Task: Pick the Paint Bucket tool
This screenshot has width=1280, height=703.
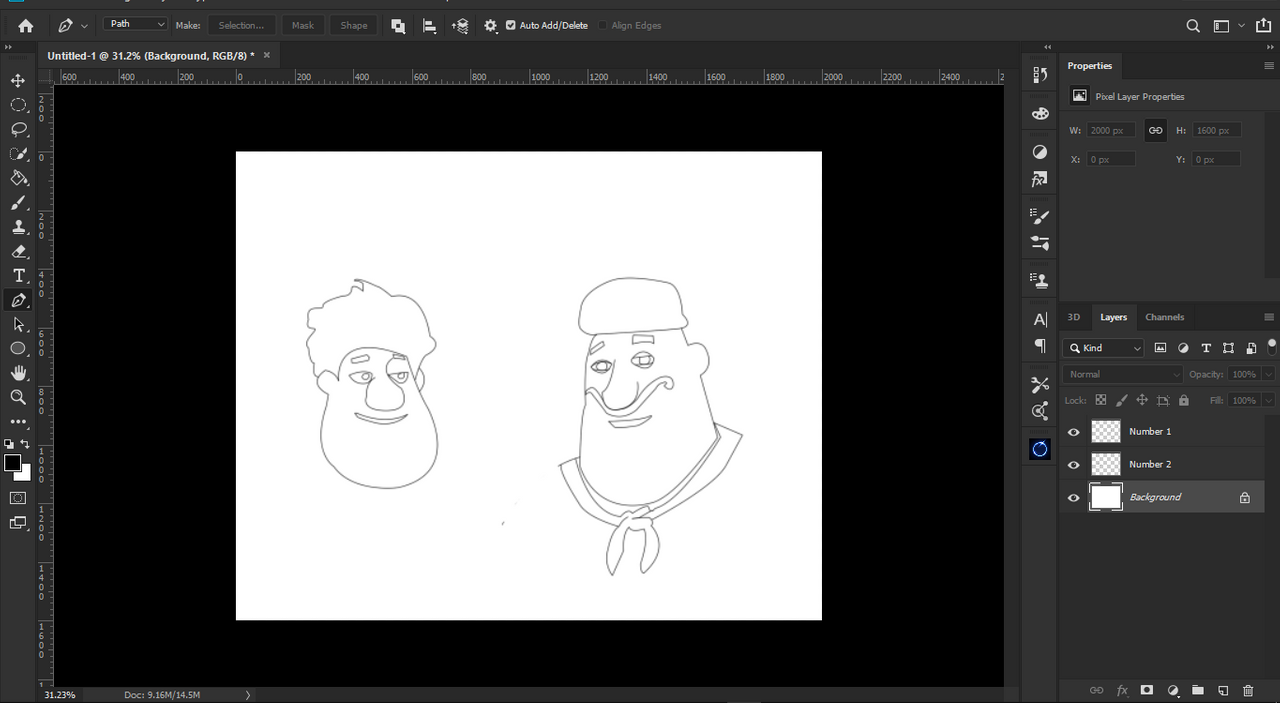Action: coord(18,178)
